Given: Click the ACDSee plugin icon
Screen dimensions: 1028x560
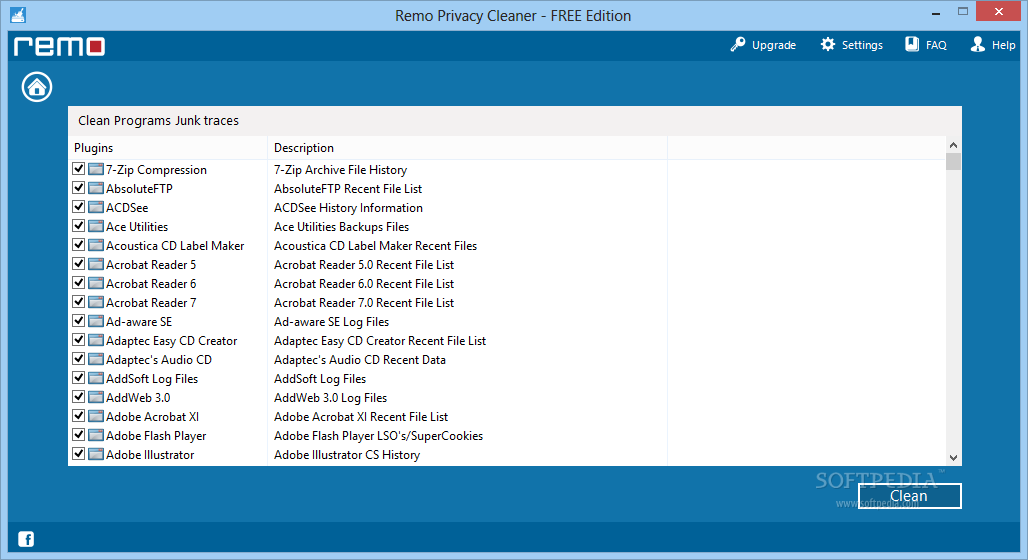Looking at the screenshot, I should coord(96,207).
